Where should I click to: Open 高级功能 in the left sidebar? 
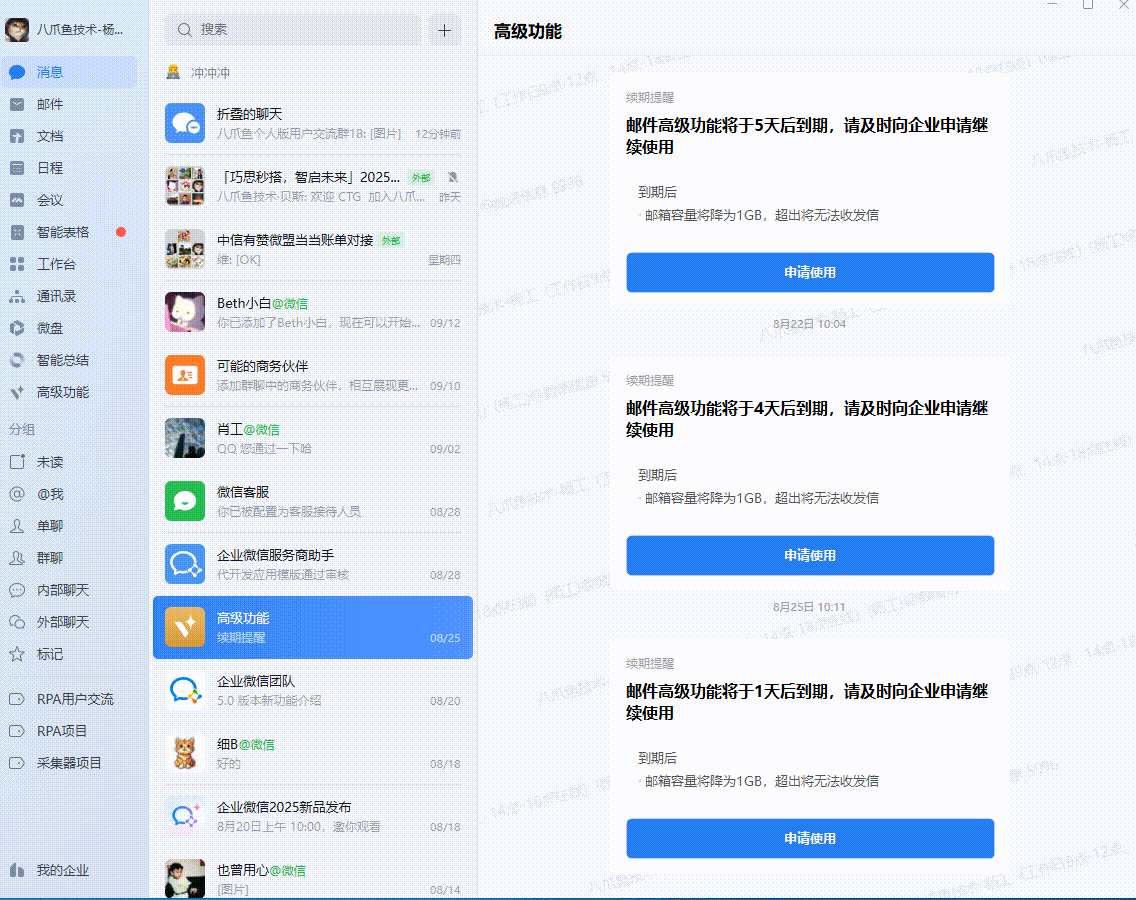pyautogui.click(x=69, y=392)
